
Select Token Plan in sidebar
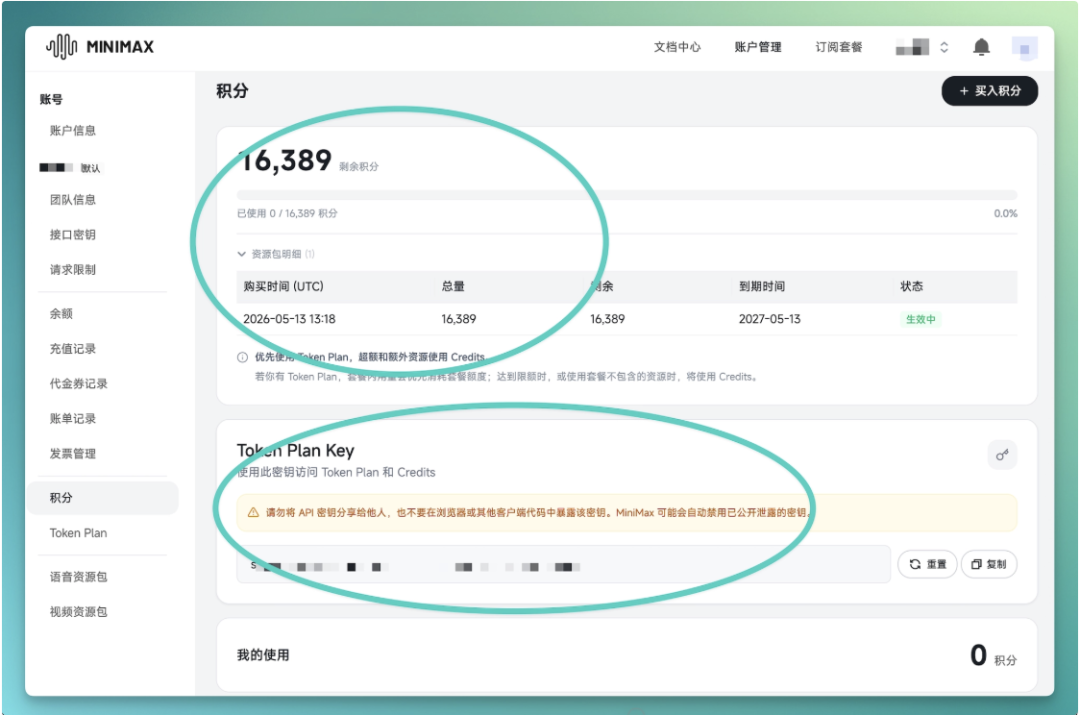tap(78, 533)
